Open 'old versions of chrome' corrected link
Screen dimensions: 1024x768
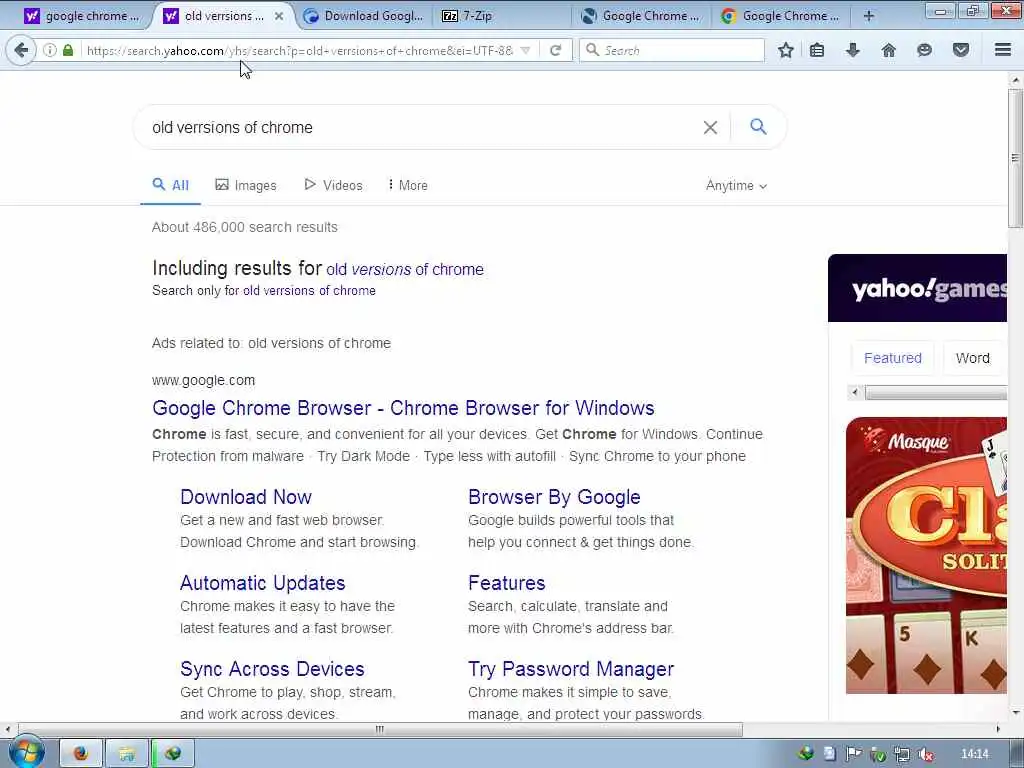point(405,269)
